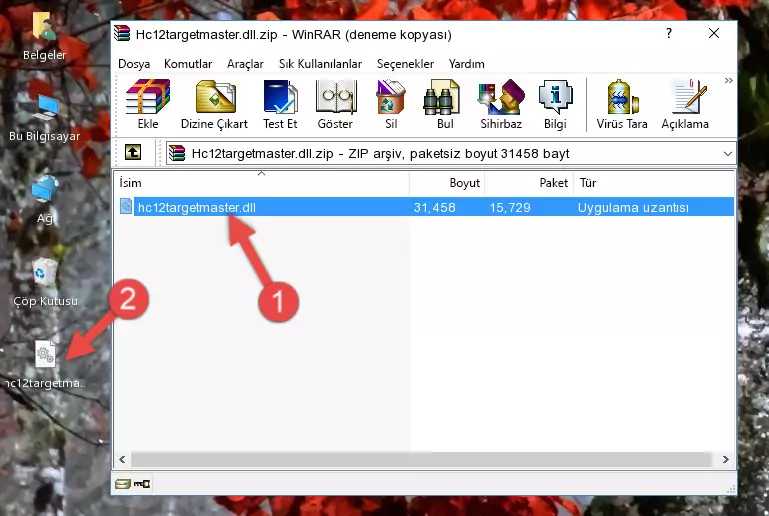Open the Araçlar menu
The width and height of the screenshot is (769, 516).
tap(245, 64)
